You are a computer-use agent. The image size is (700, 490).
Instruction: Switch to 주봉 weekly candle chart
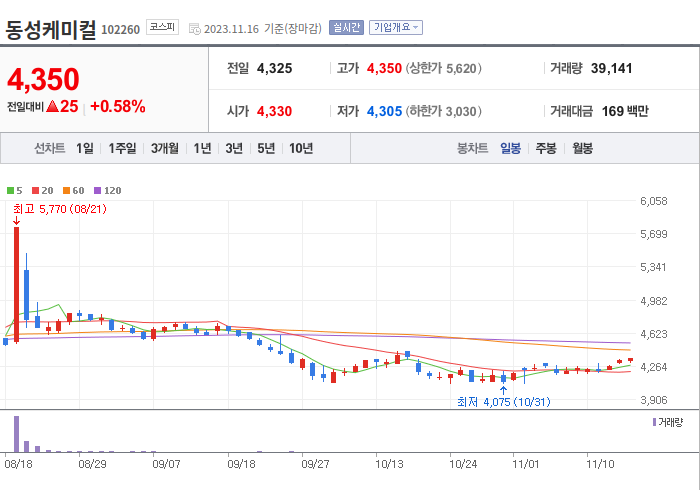[546, 148]
